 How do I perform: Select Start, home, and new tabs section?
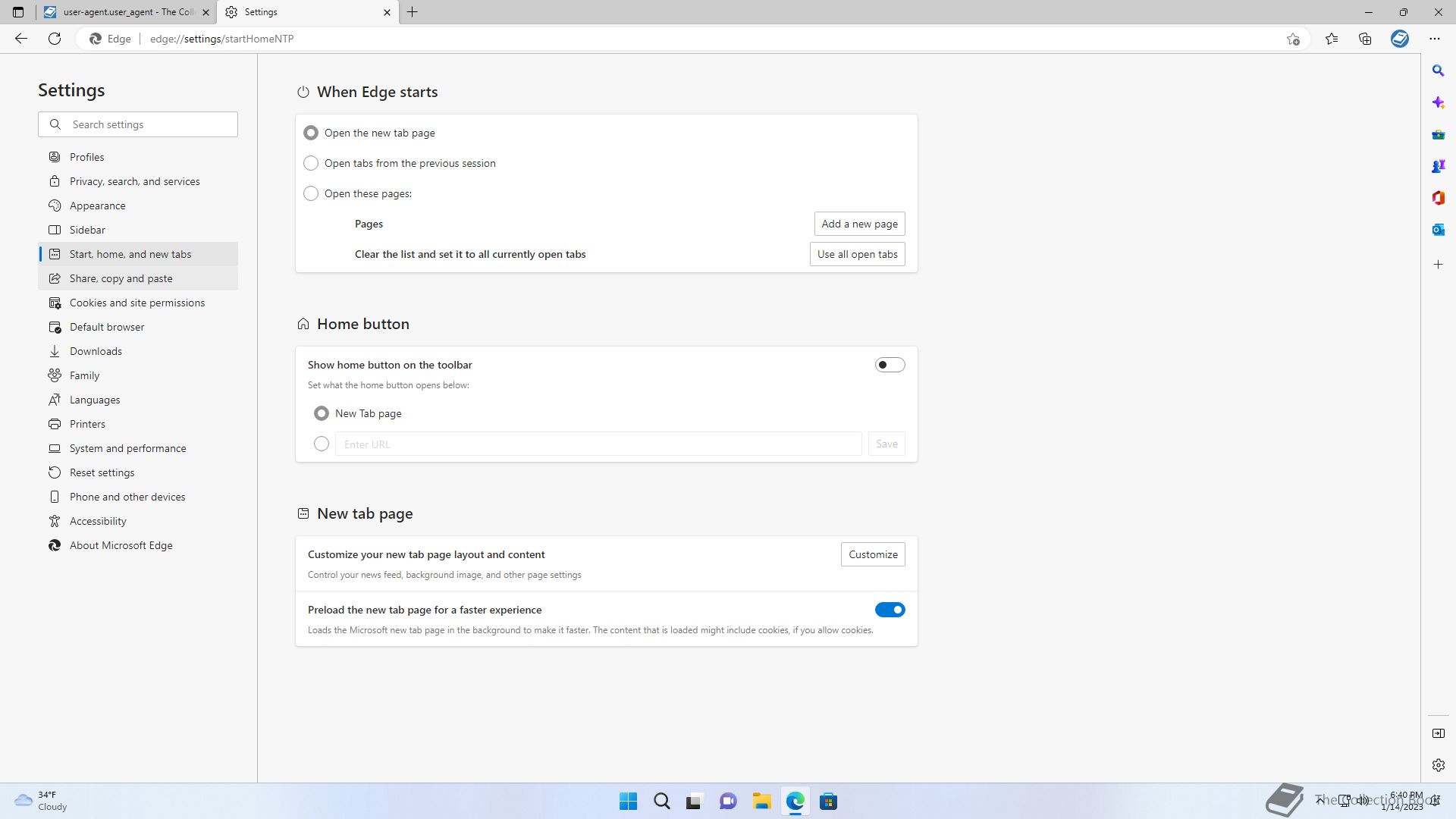tap(138, 254)
